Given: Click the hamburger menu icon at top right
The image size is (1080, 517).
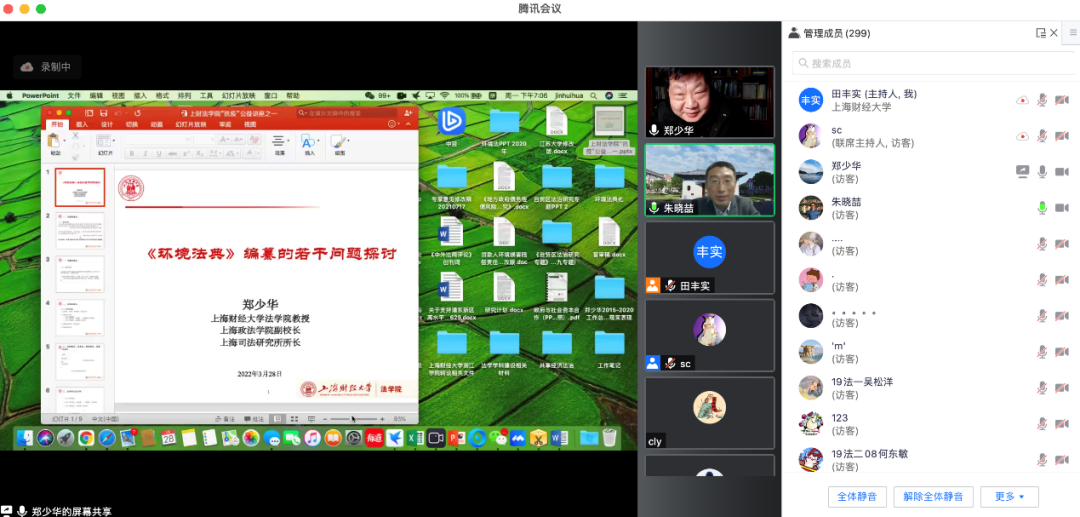Looking at the screenshot, I should click(x=1072, y=33).
